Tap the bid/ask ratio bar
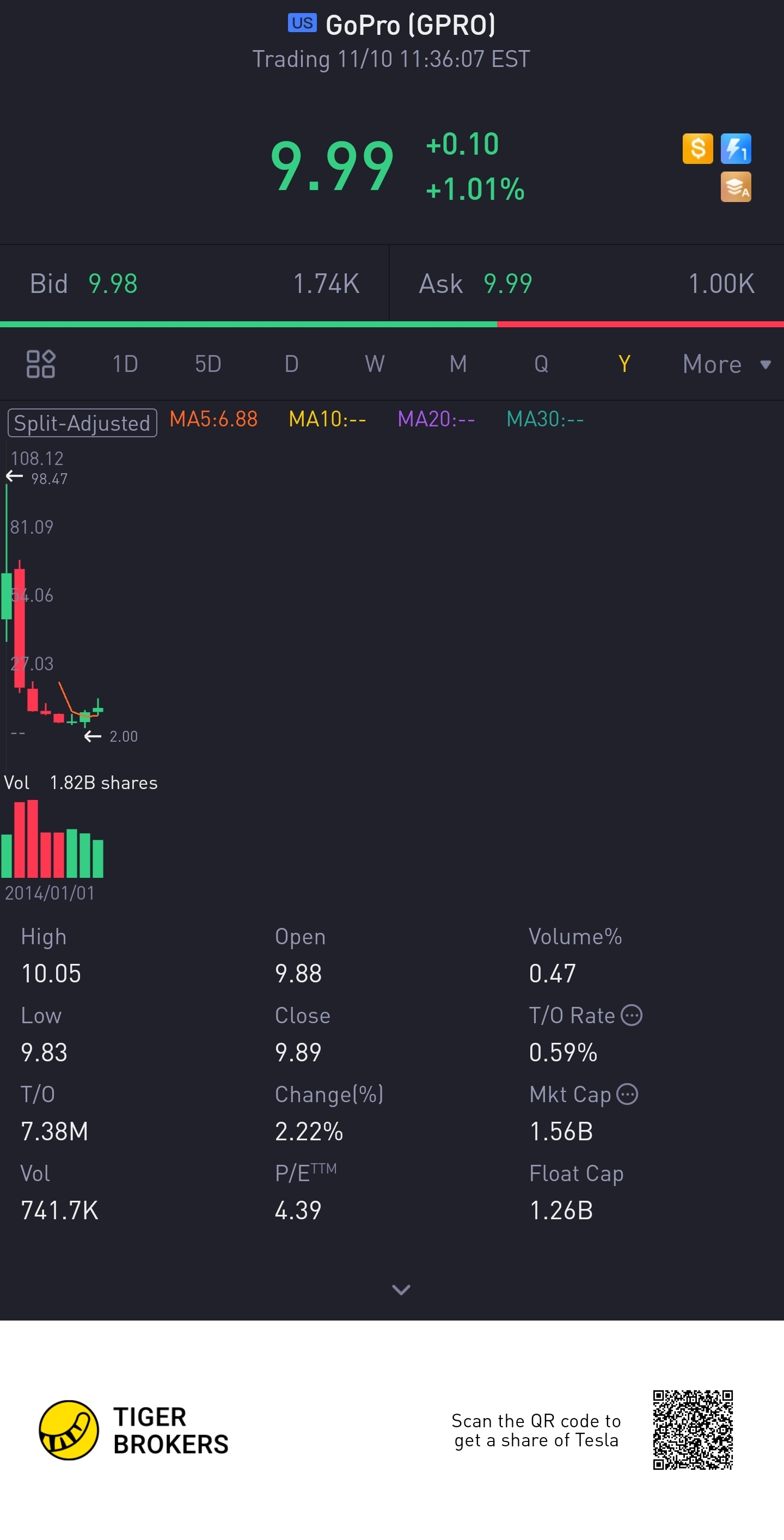The height and width of the screenshot is (1540, 784). pos(392,324)
